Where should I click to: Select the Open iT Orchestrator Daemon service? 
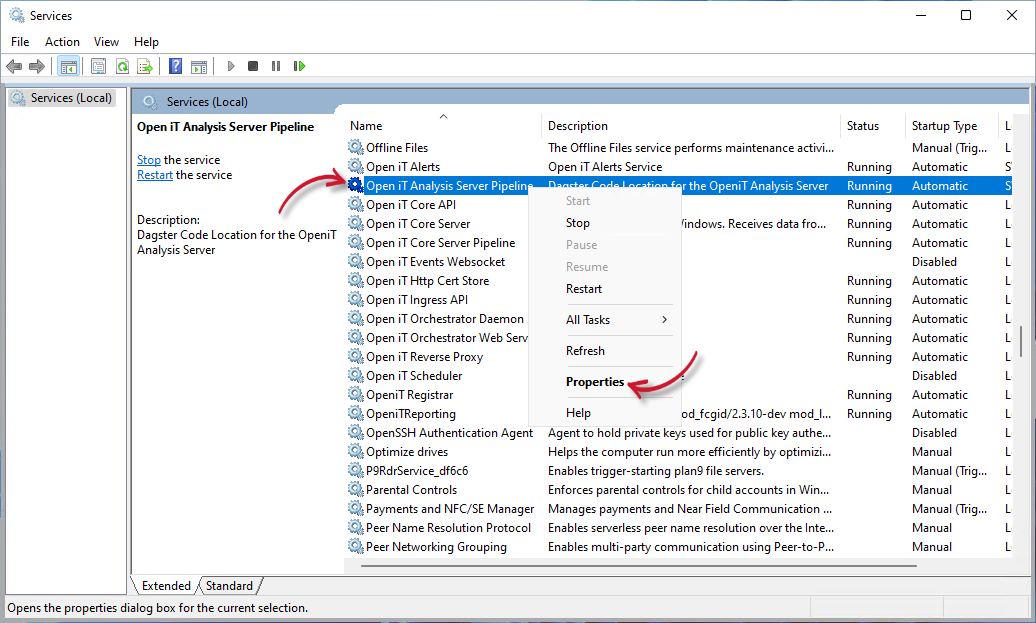click(x=445, y=319)
